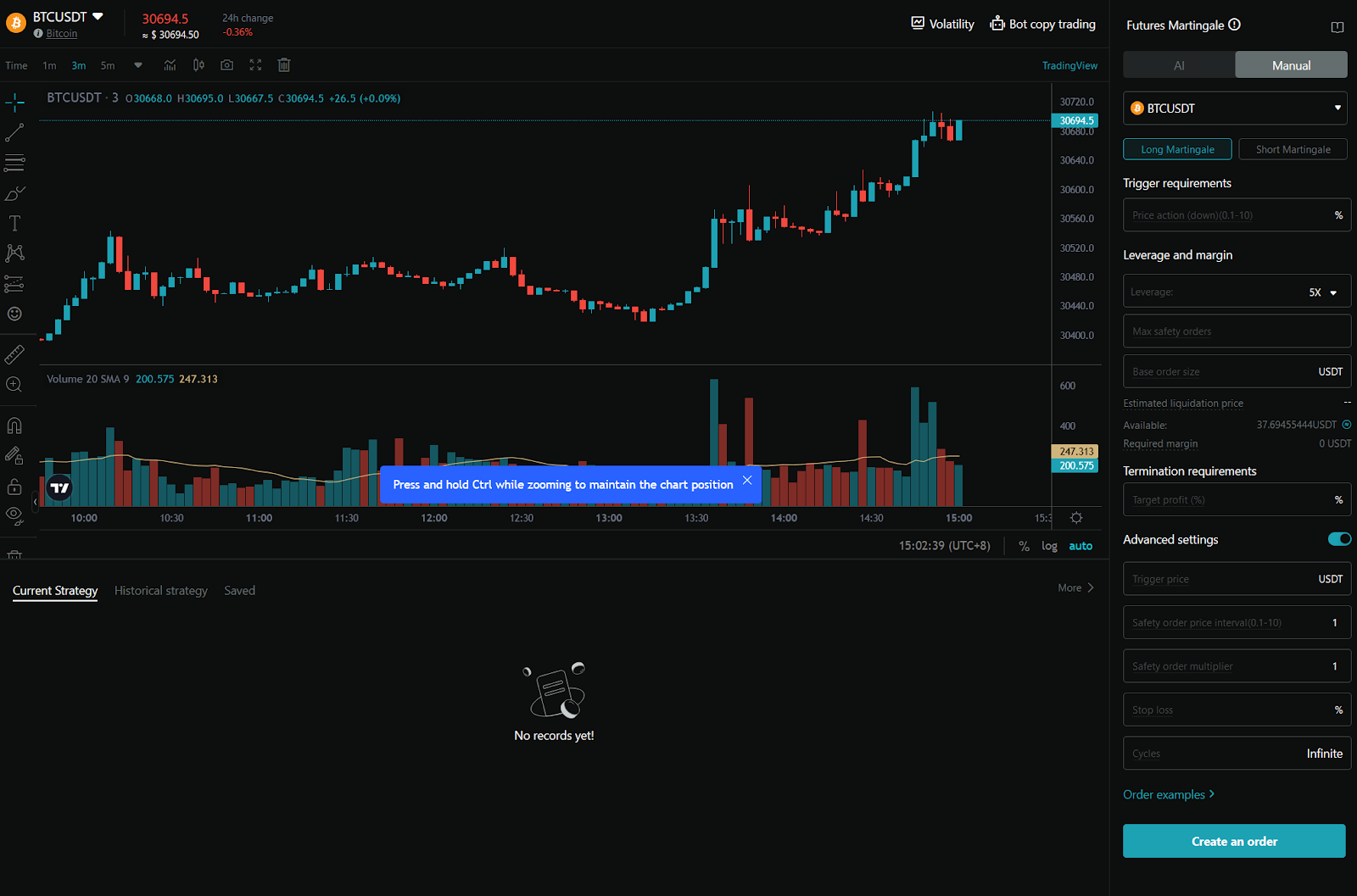Viewport: 1357px width, 896px height.
Task: Open the guide book icon
Action: (1337, 27)
